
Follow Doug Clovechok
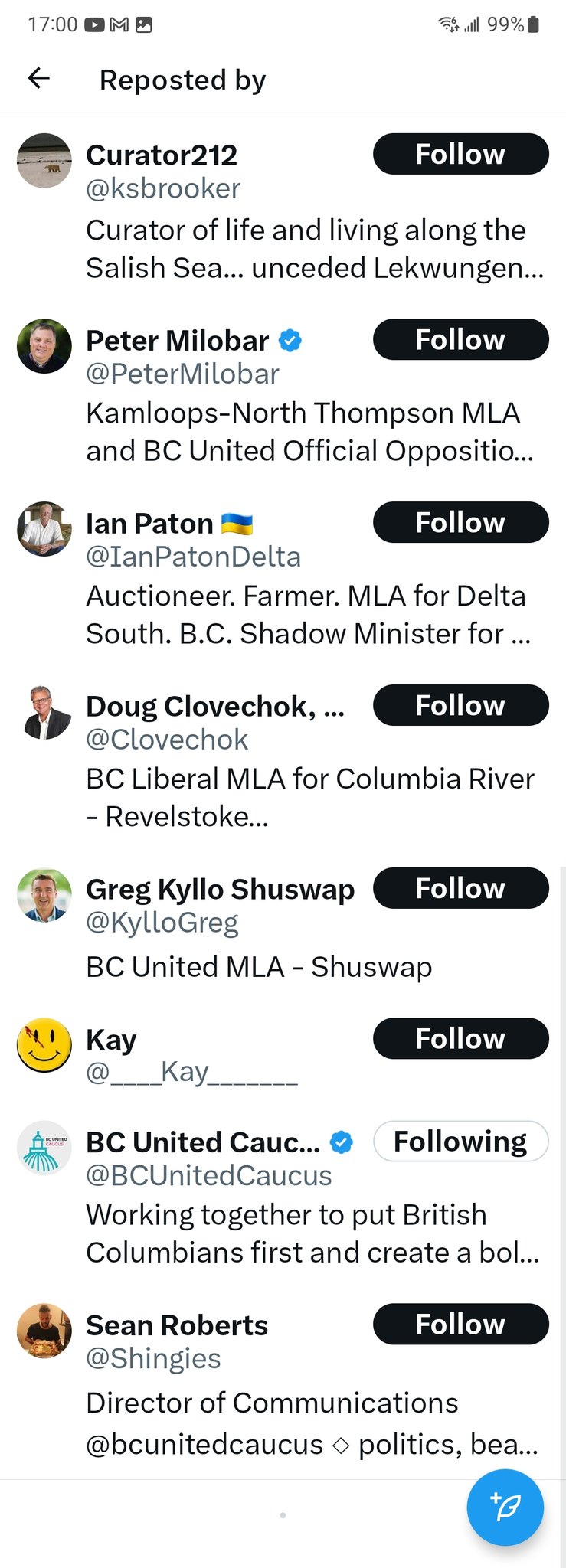click(x=460, y=705)
